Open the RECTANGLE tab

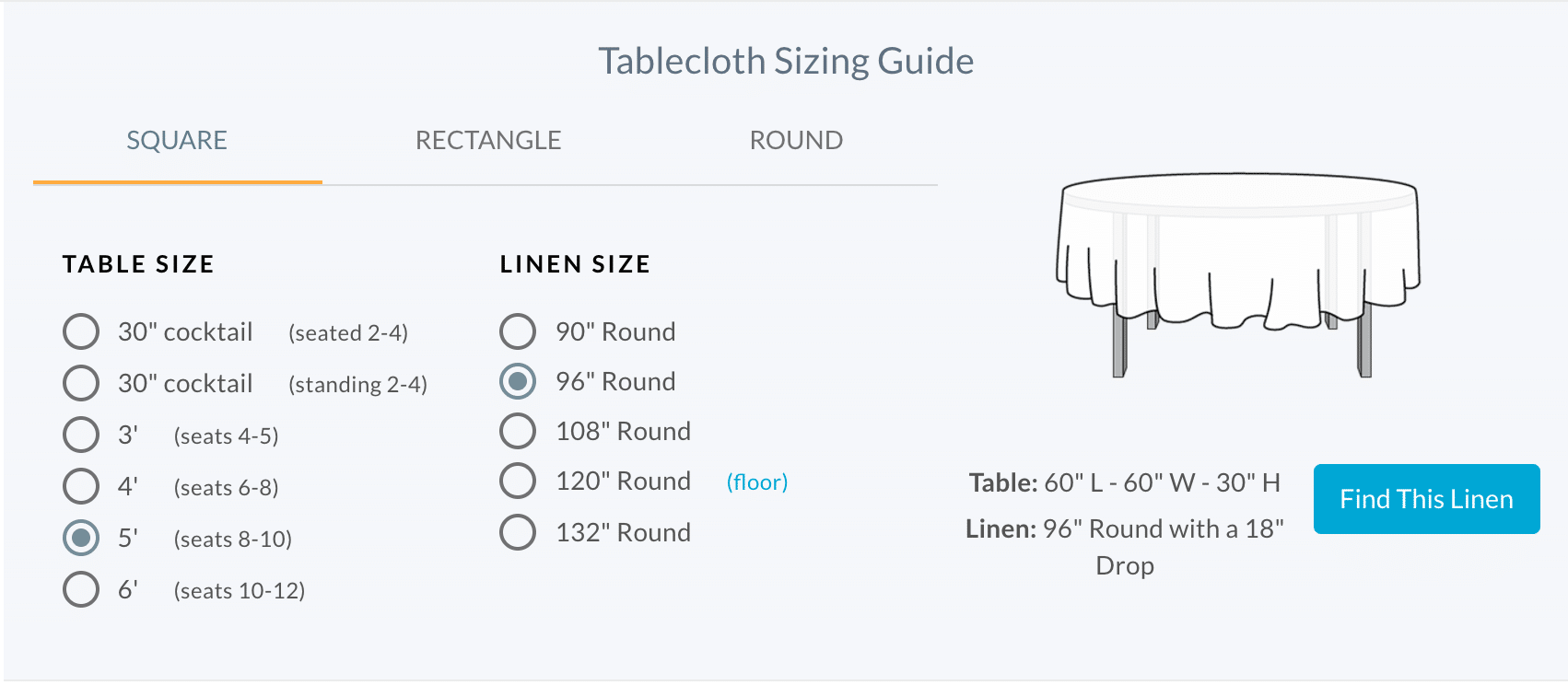coord(488,141)
